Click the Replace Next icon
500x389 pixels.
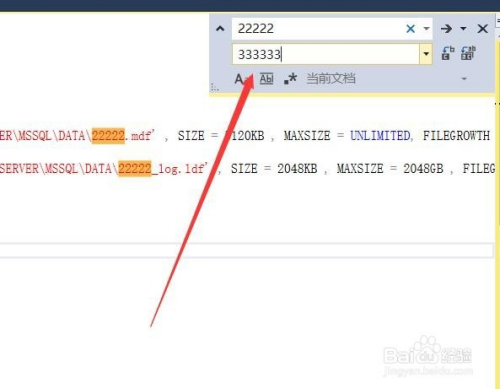click(x=448, y=53)
